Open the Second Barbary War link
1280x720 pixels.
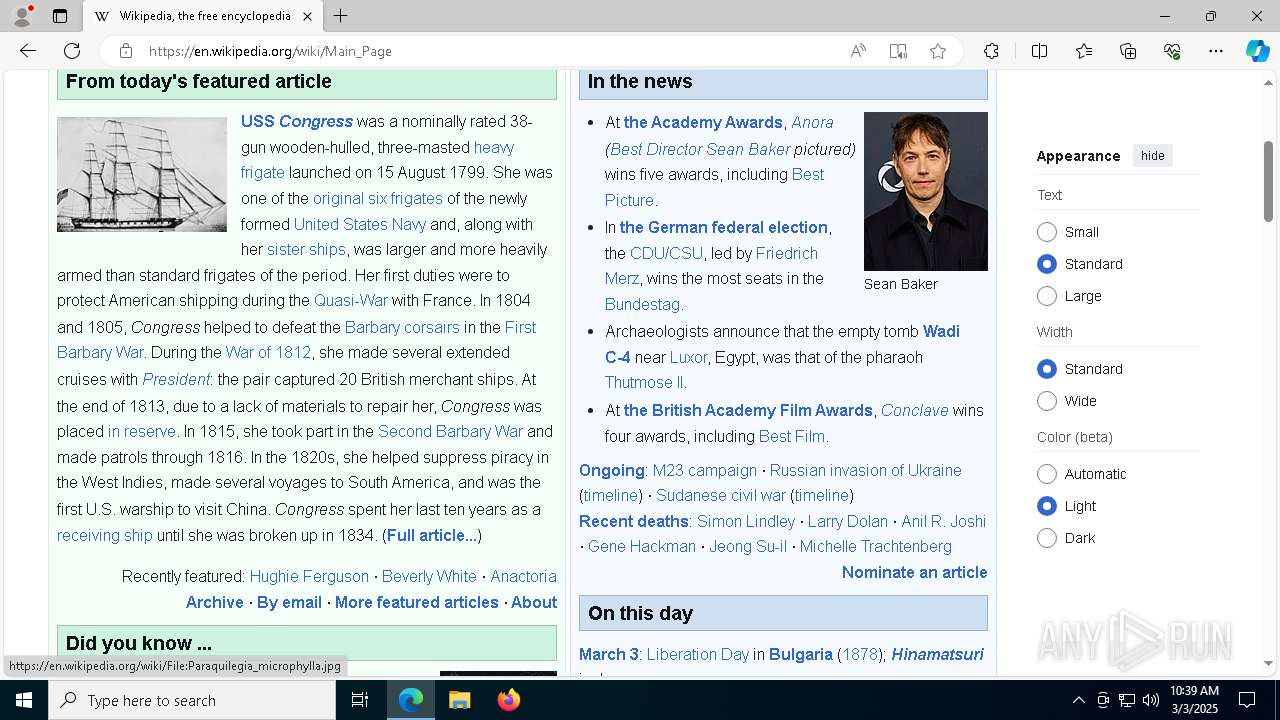pos(450,431)
